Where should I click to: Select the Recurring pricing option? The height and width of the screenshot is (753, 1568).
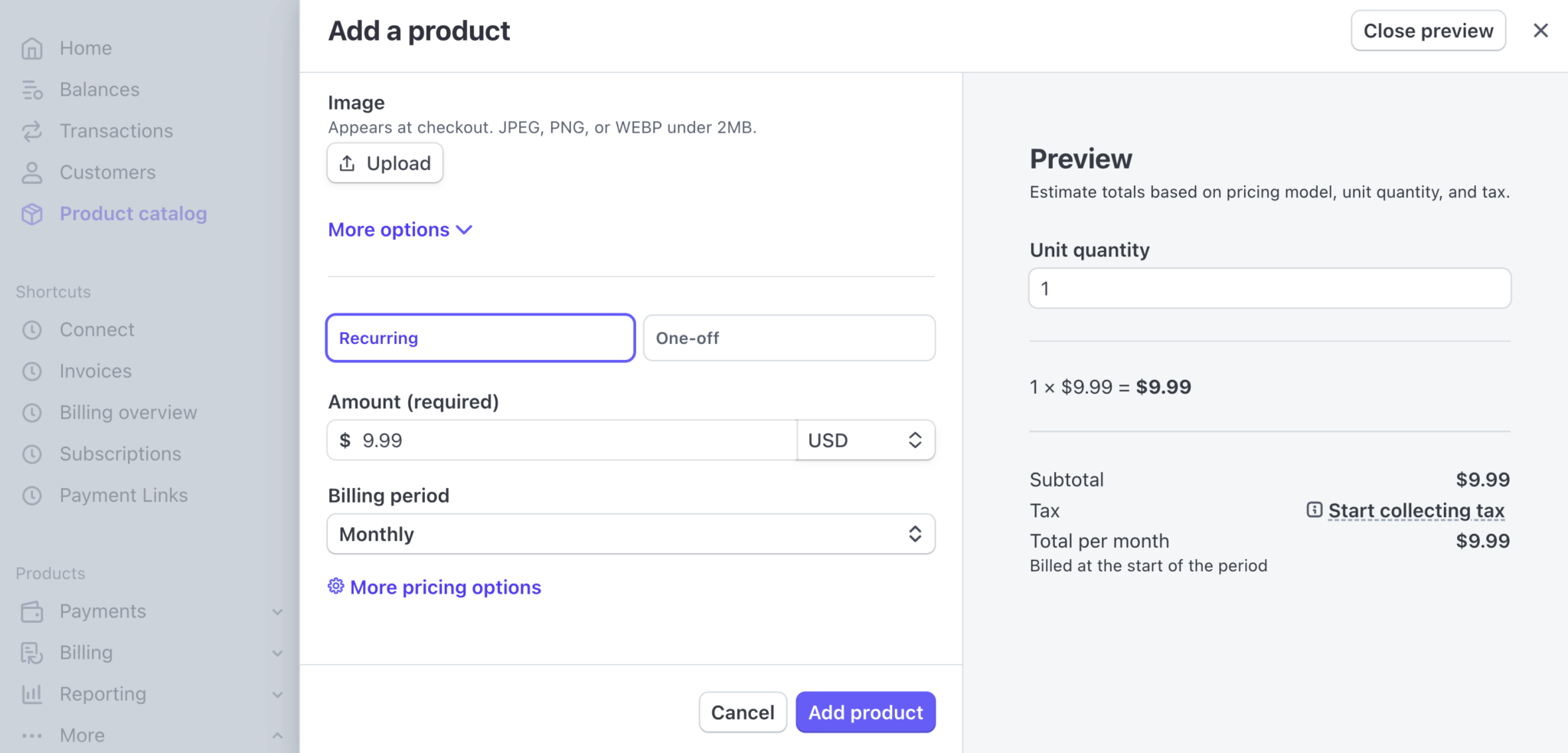[x=480, y=338]
